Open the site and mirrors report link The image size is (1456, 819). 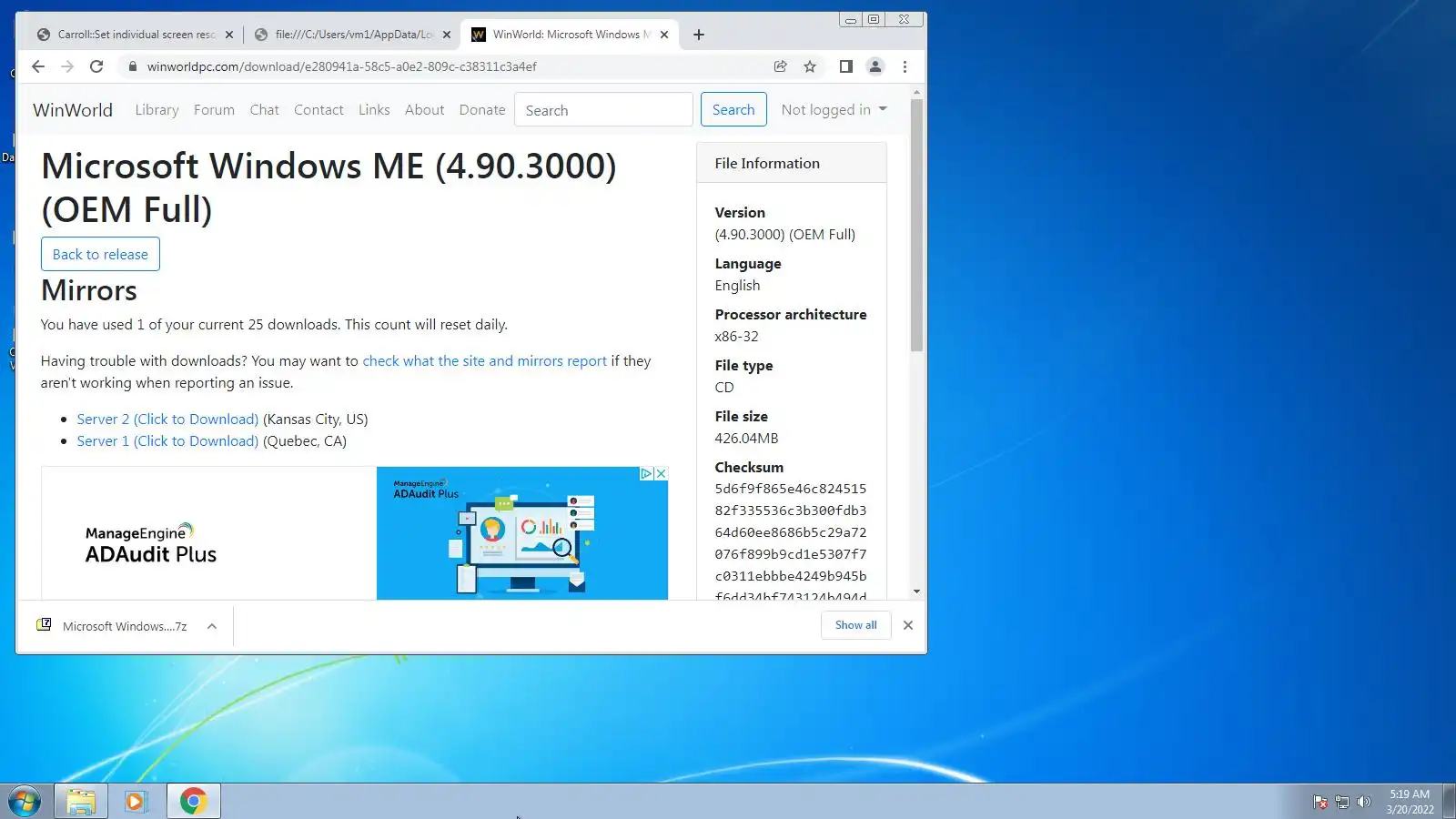(485, 361)
